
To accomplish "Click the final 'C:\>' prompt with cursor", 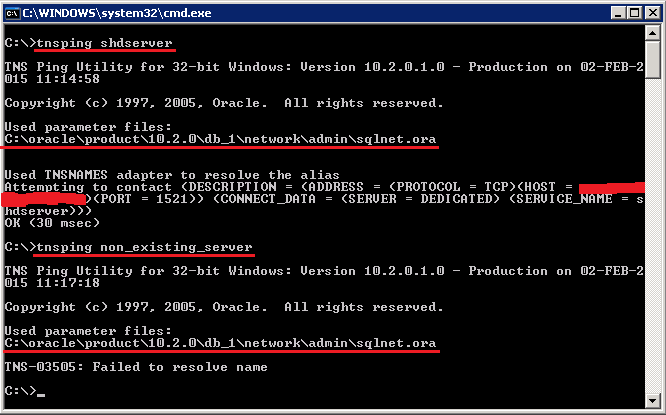I will coord(25,391).
